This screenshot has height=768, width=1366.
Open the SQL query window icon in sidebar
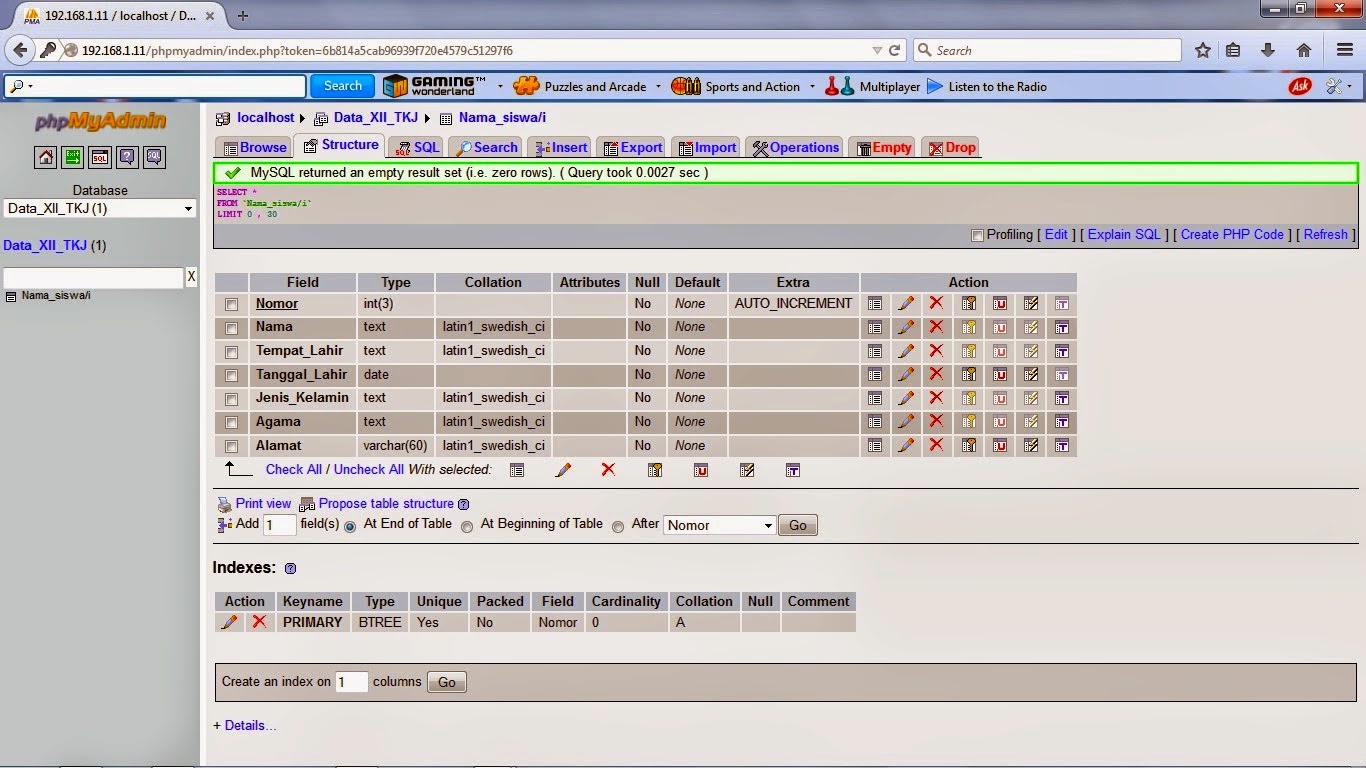point(99,157)
